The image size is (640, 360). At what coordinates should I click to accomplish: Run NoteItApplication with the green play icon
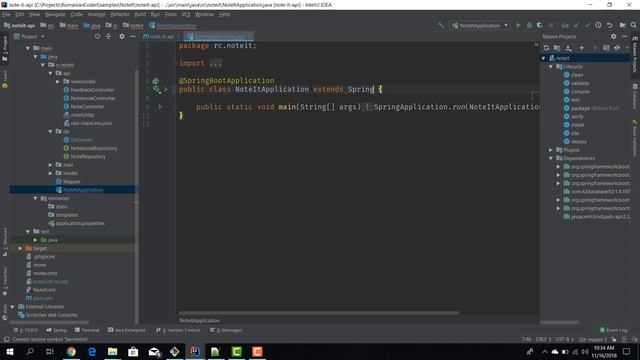point(518,25)
